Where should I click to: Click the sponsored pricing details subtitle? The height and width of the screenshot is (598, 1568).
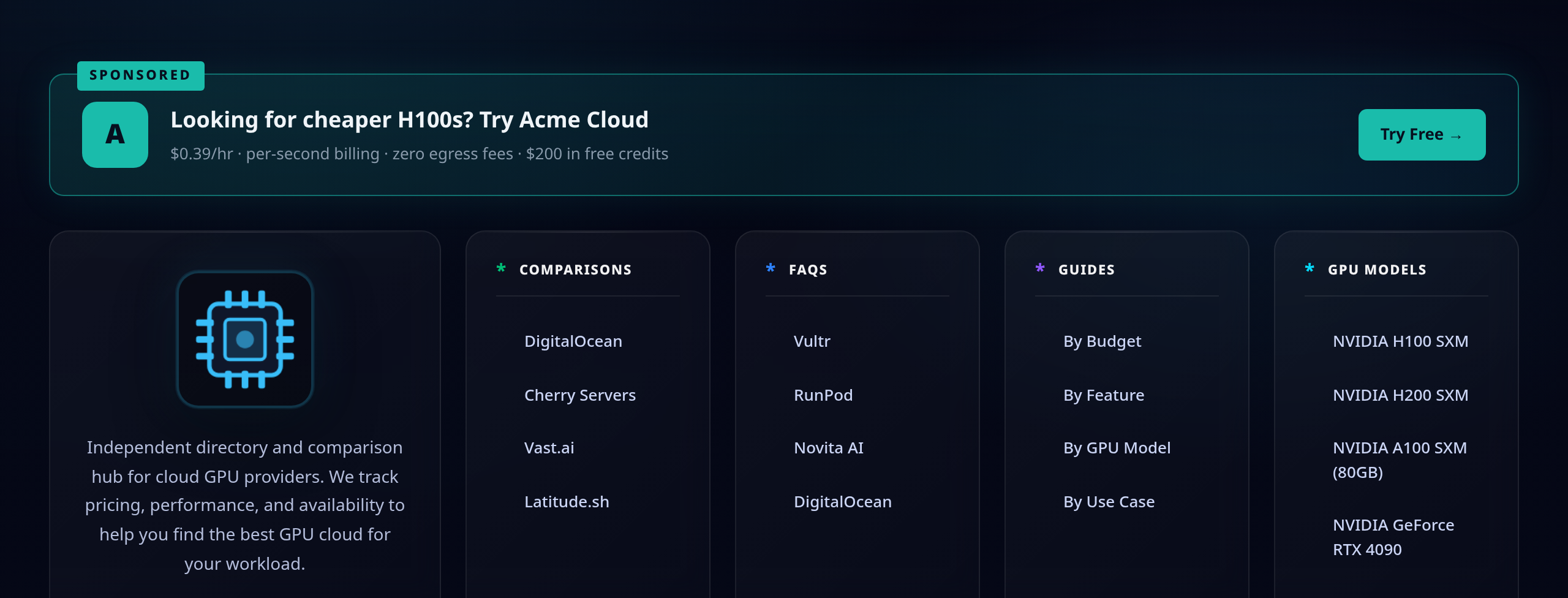(x=420, y=154)
